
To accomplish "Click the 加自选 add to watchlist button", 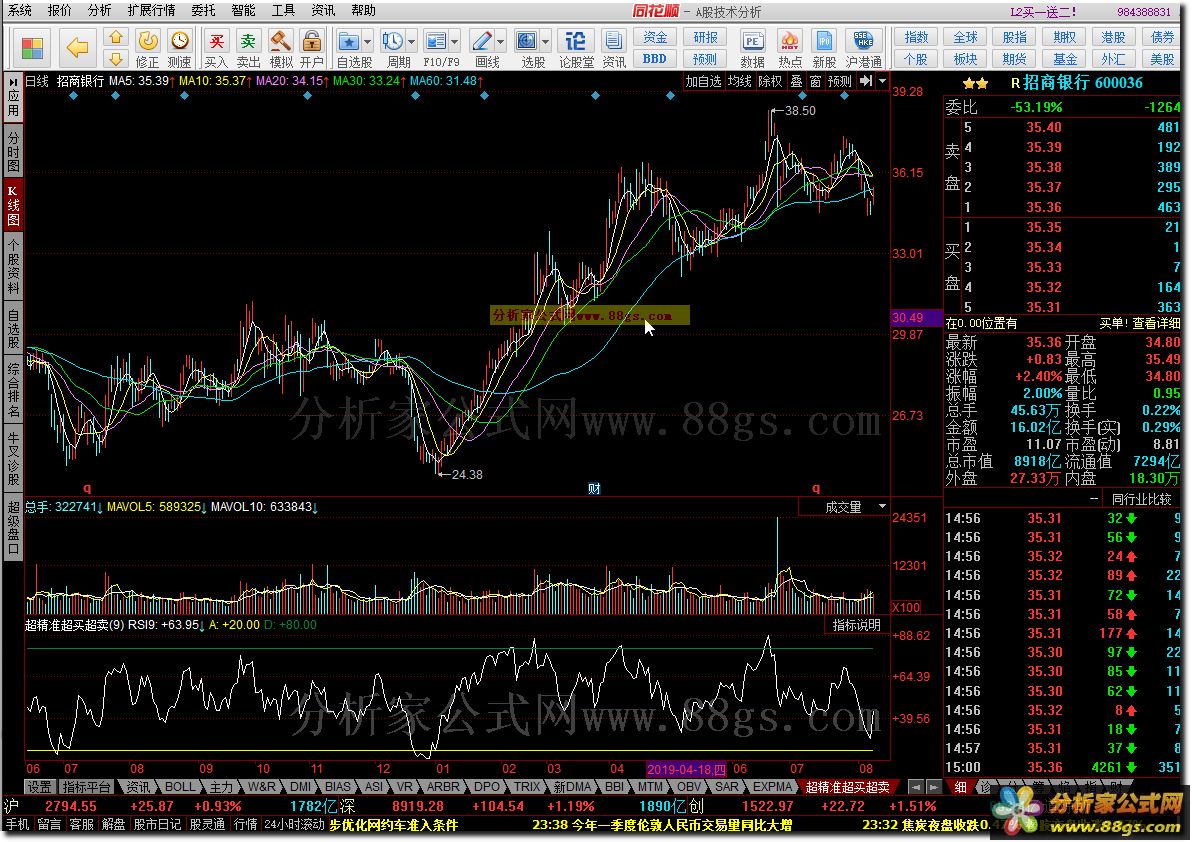I will pos(703,81).
